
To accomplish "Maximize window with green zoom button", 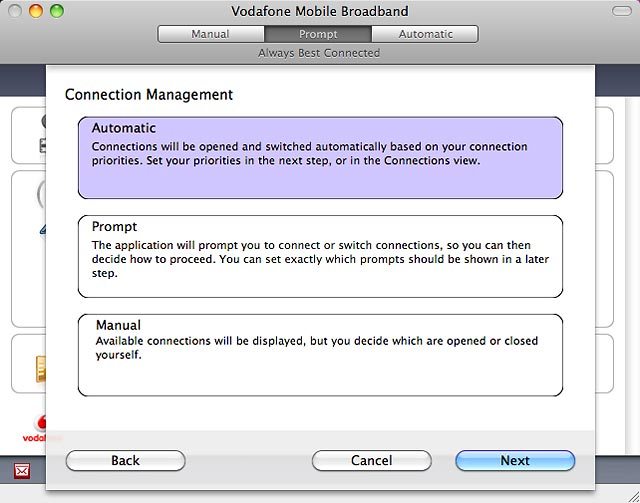I will (x=57, y=11).
